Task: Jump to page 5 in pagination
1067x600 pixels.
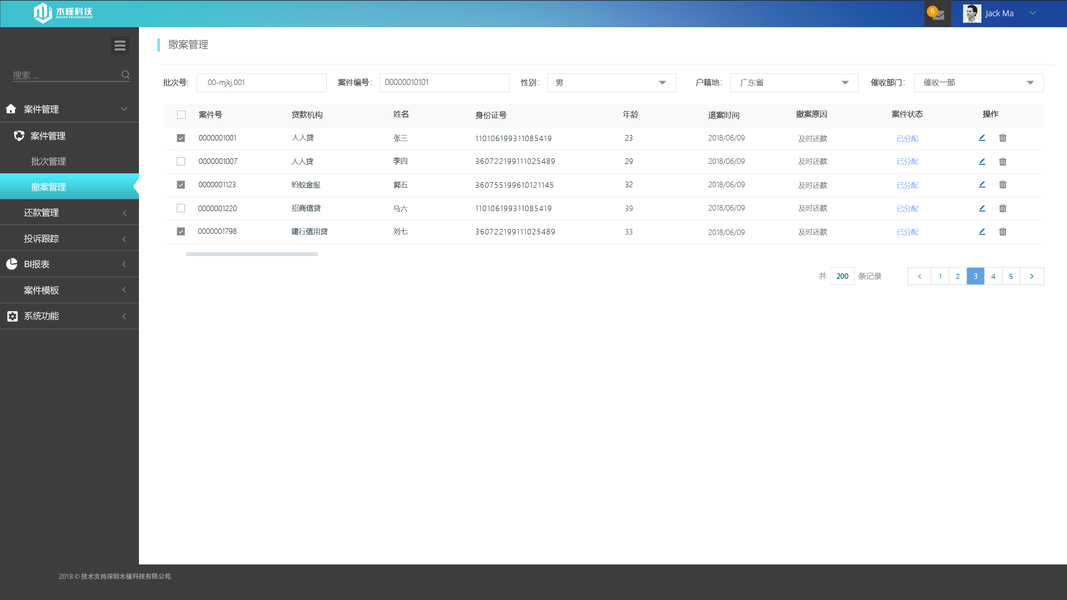Action: point(1011,276)
